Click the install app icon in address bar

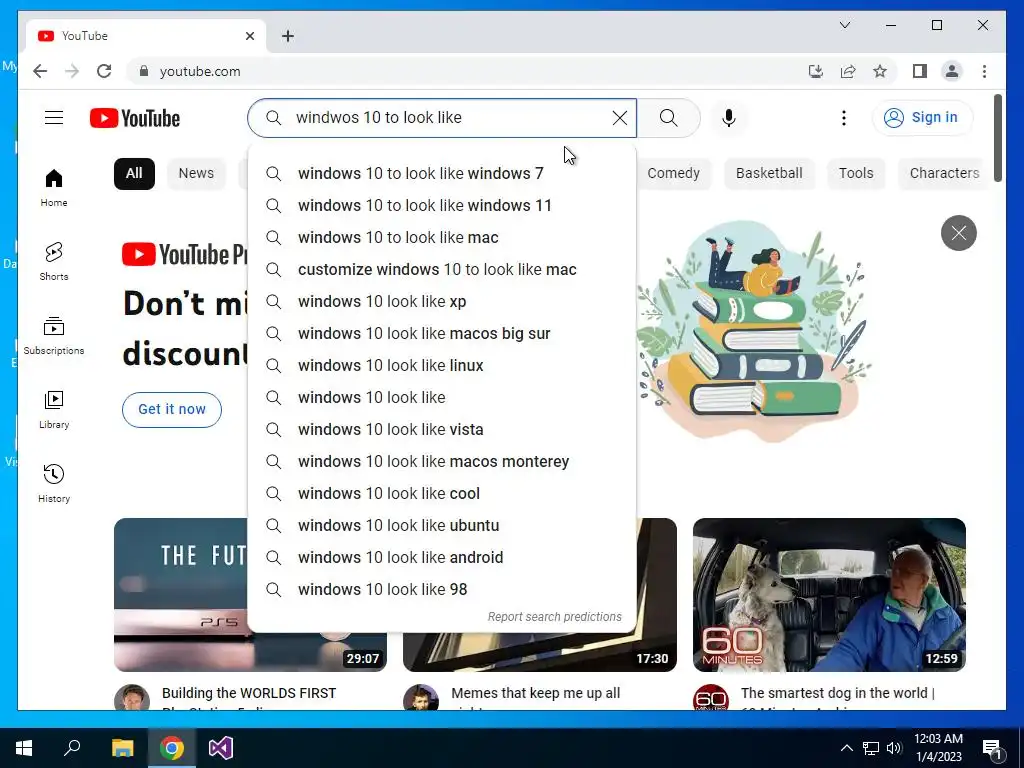coord(815,71)
